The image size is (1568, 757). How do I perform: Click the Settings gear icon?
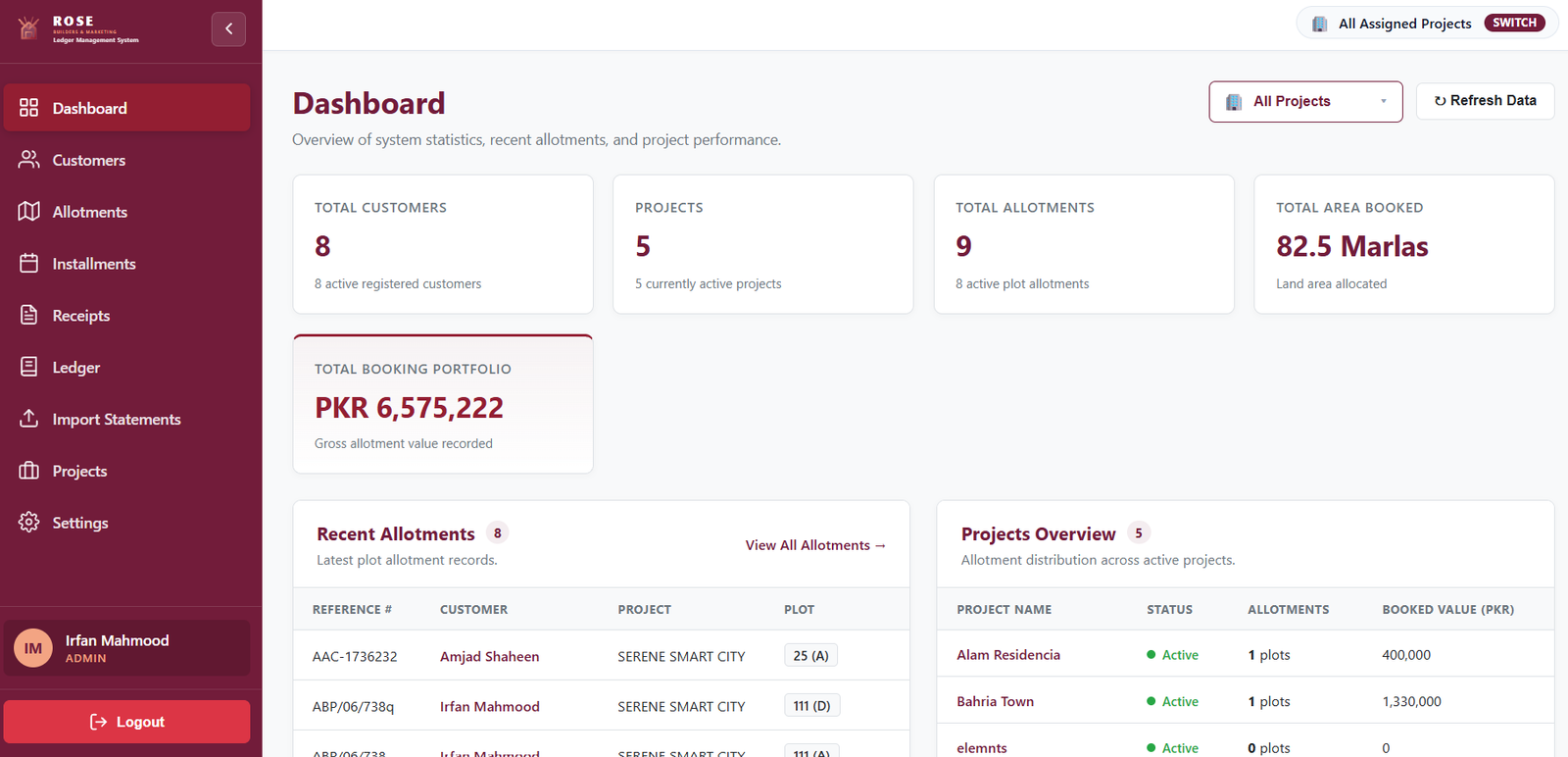tap(29, 523)
